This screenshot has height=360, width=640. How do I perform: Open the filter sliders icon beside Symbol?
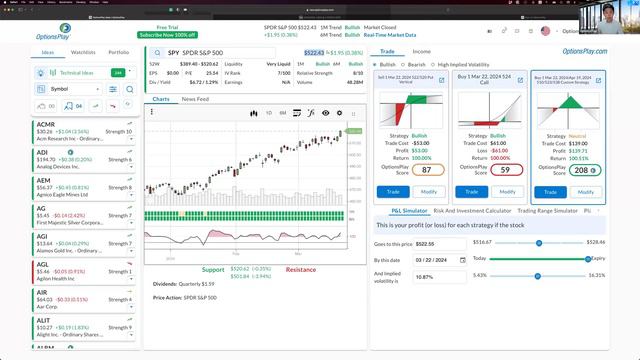[x=113, y=89]
